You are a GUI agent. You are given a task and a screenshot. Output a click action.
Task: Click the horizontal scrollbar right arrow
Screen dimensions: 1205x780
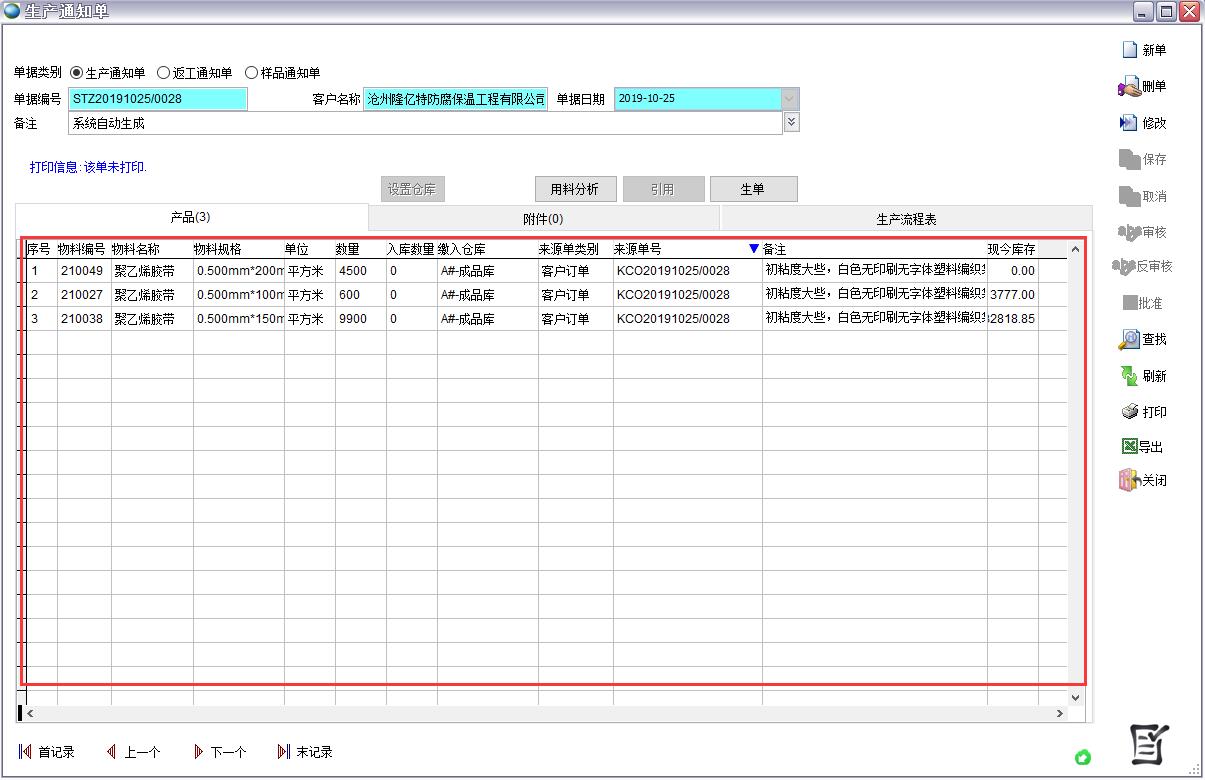click(1060, 713)
